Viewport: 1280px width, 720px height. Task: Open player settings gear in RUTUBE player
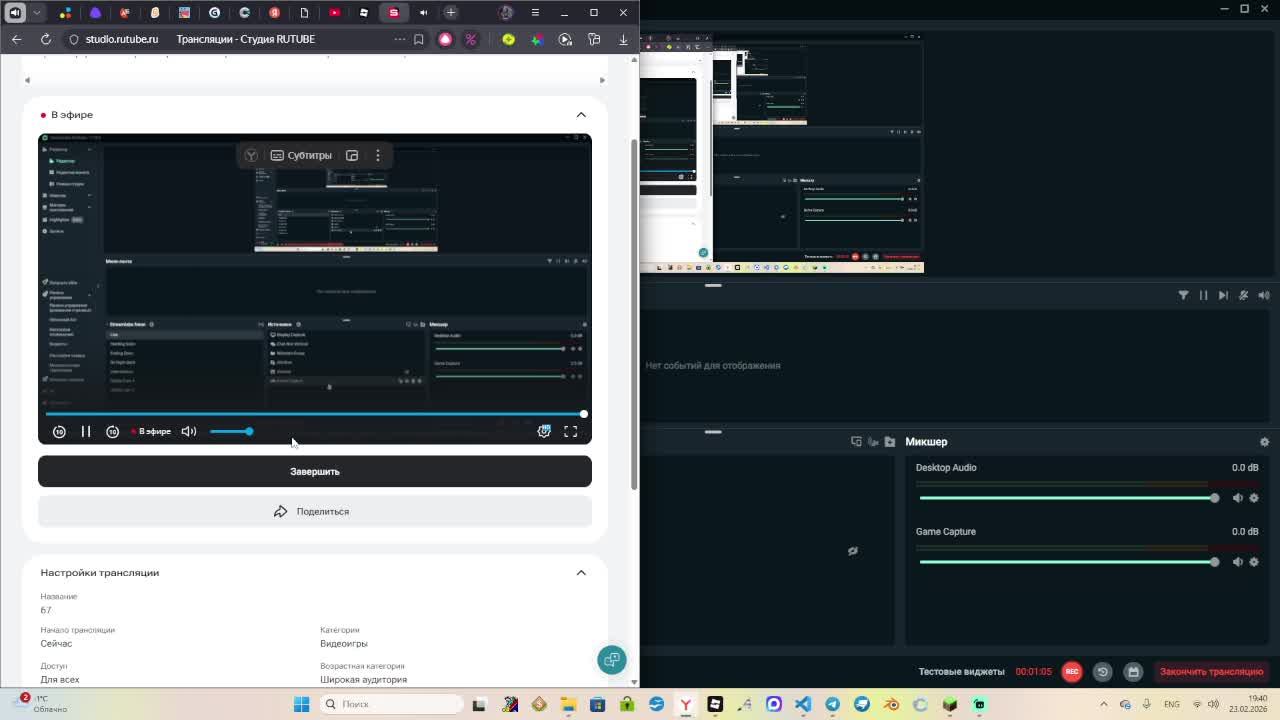point(544,431)
